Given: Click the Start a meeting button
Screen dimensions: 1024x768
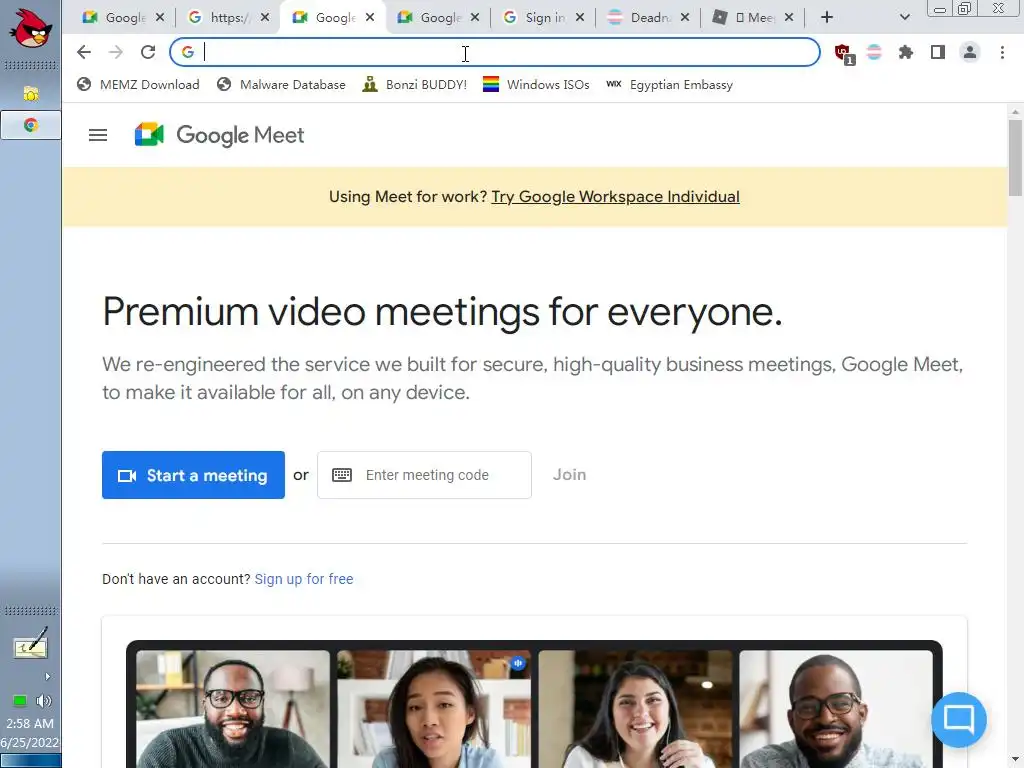Looking at the screenshot, I should pyautogui.click(x=193, y=475).
